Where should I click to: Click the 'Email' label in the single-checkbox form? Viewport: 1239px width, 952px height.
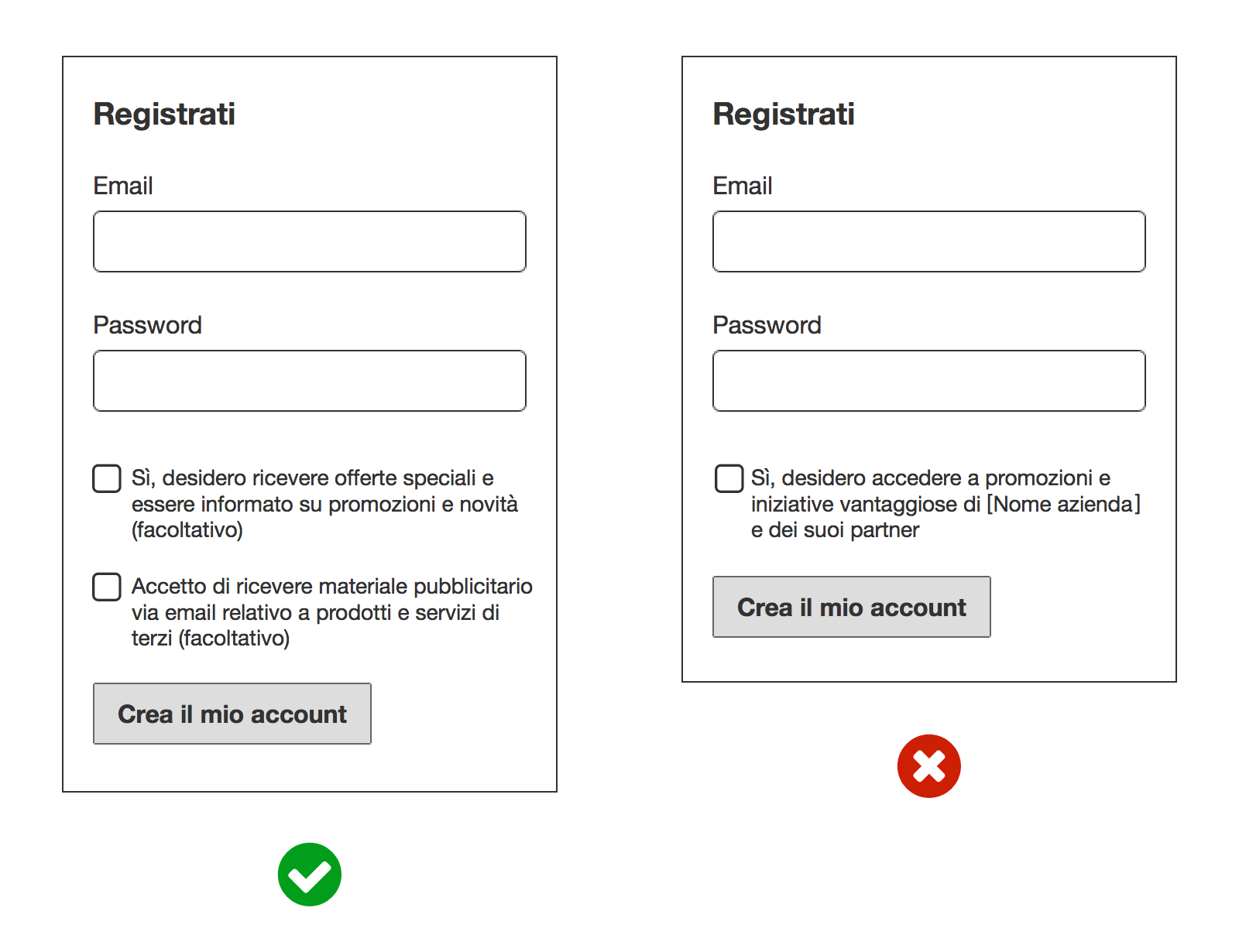(x=743, y=186)
